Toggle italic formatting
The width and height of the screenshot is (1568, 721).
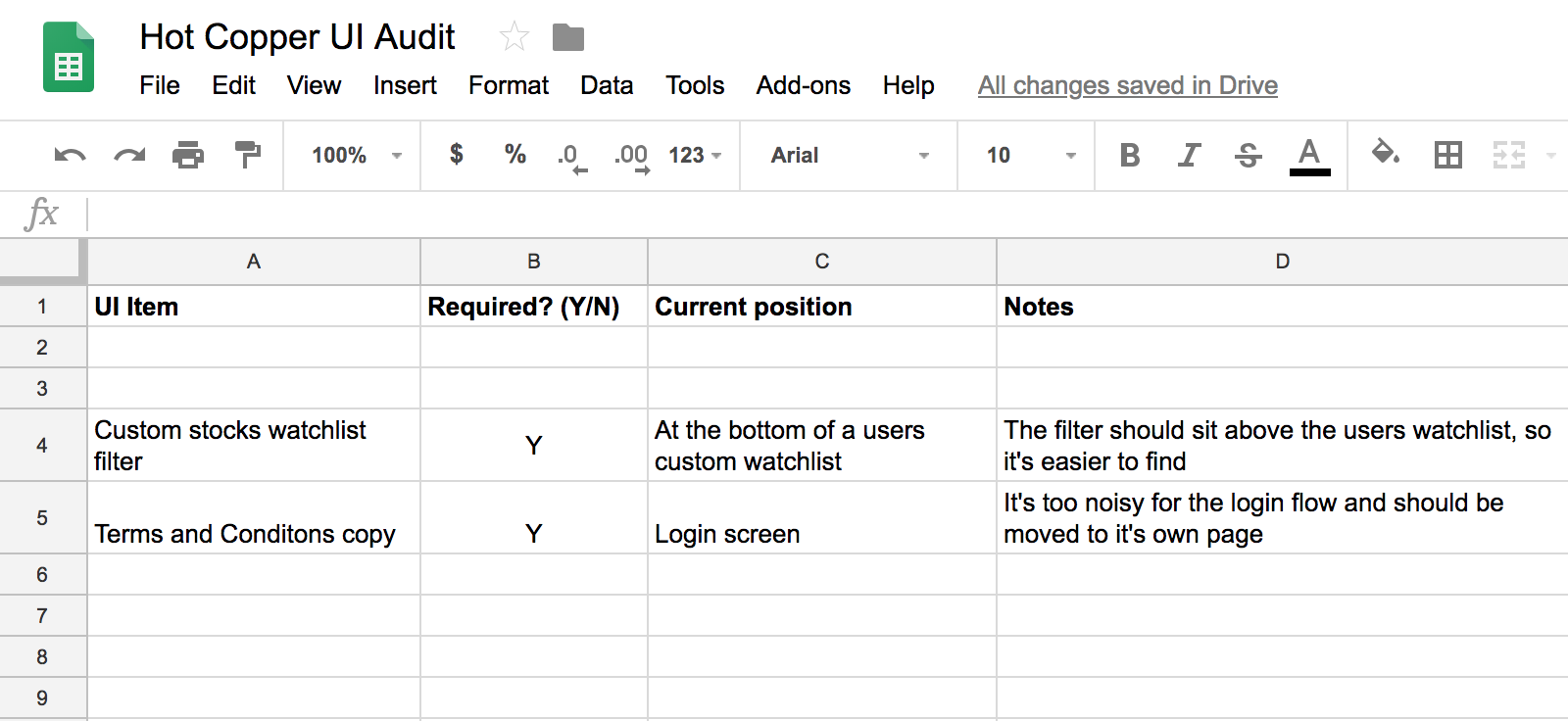(x=1189, y=155)
